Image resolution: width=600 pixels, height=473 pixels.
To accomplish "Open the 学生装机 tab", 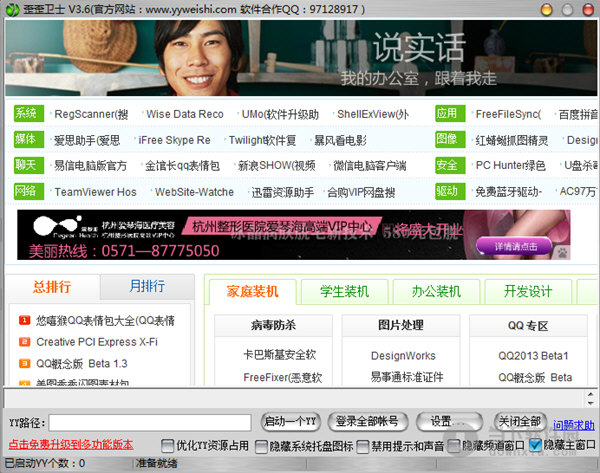I will (x=344, y=292).
